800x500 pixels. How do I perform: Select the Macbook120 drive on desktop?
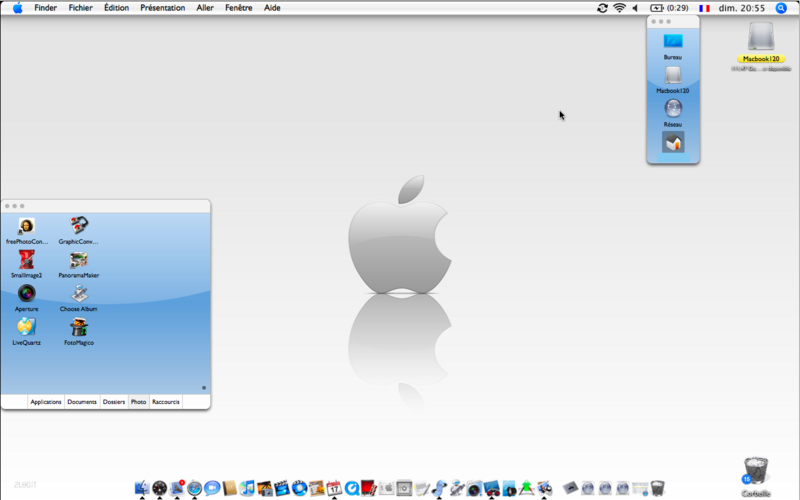761,42
